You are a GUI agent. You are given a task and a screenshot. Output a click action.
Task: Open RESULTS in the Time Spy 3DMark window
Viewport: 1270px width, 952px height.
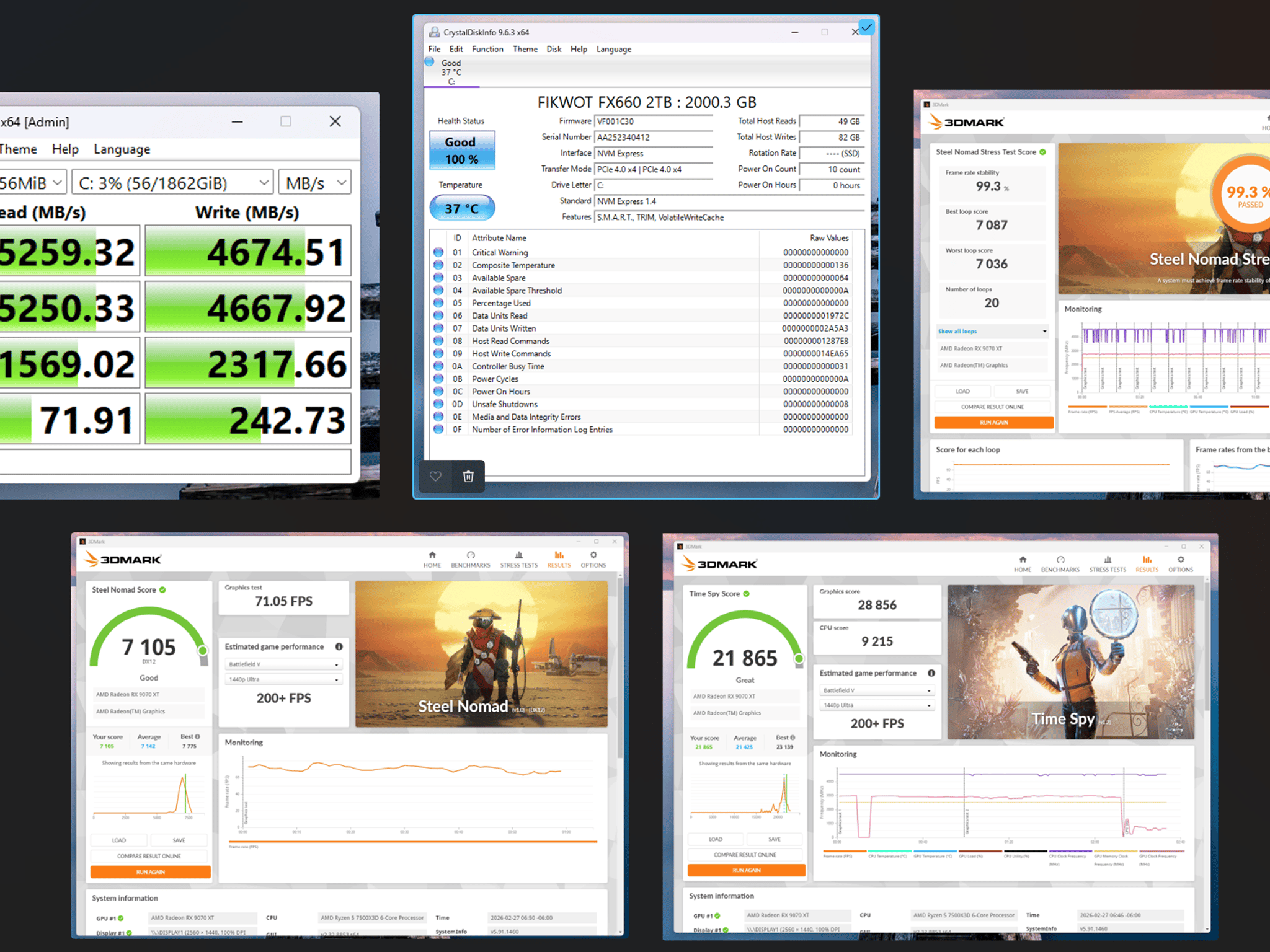pos(1147,564)
